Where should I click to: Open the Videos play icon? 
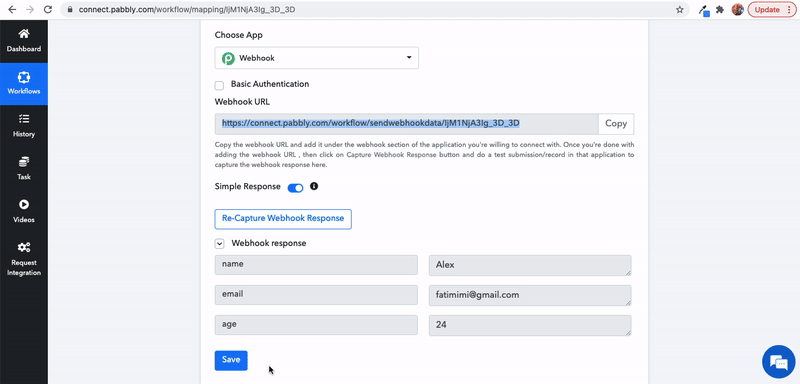(23, 204)
